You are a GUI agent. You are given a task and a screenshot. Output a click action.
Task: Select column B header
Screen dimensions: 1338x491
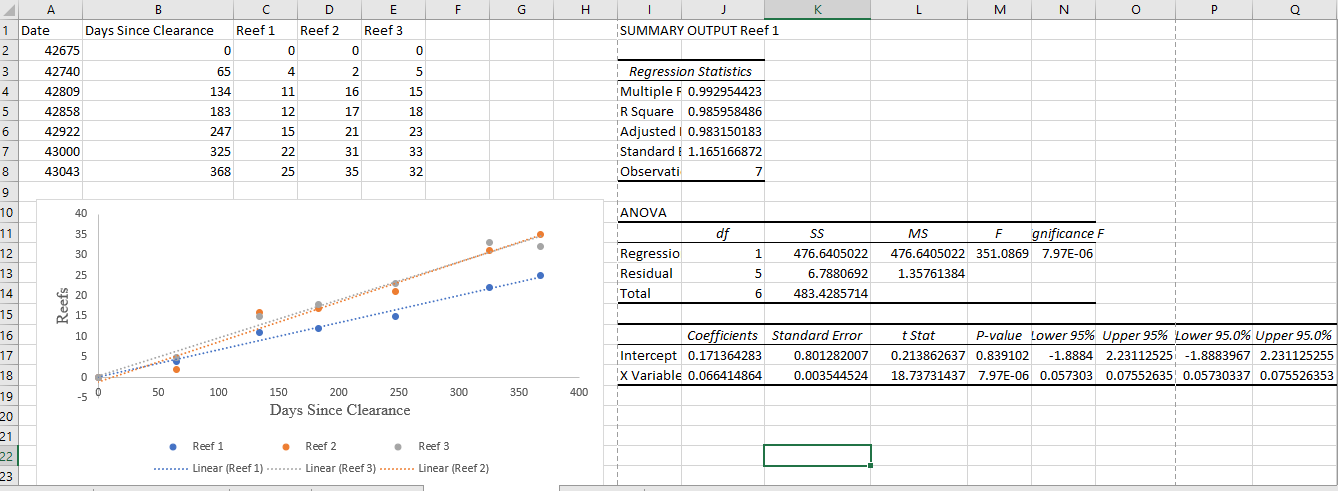click(x=158, y=9)
